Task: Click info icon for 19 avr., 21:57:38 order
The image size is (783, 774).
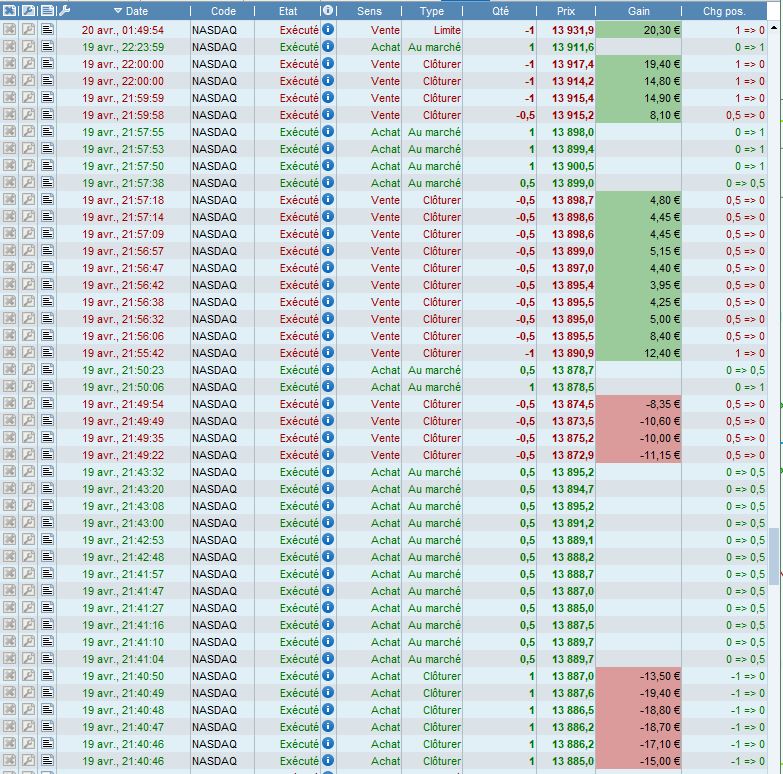Action: tap(328, 182)
